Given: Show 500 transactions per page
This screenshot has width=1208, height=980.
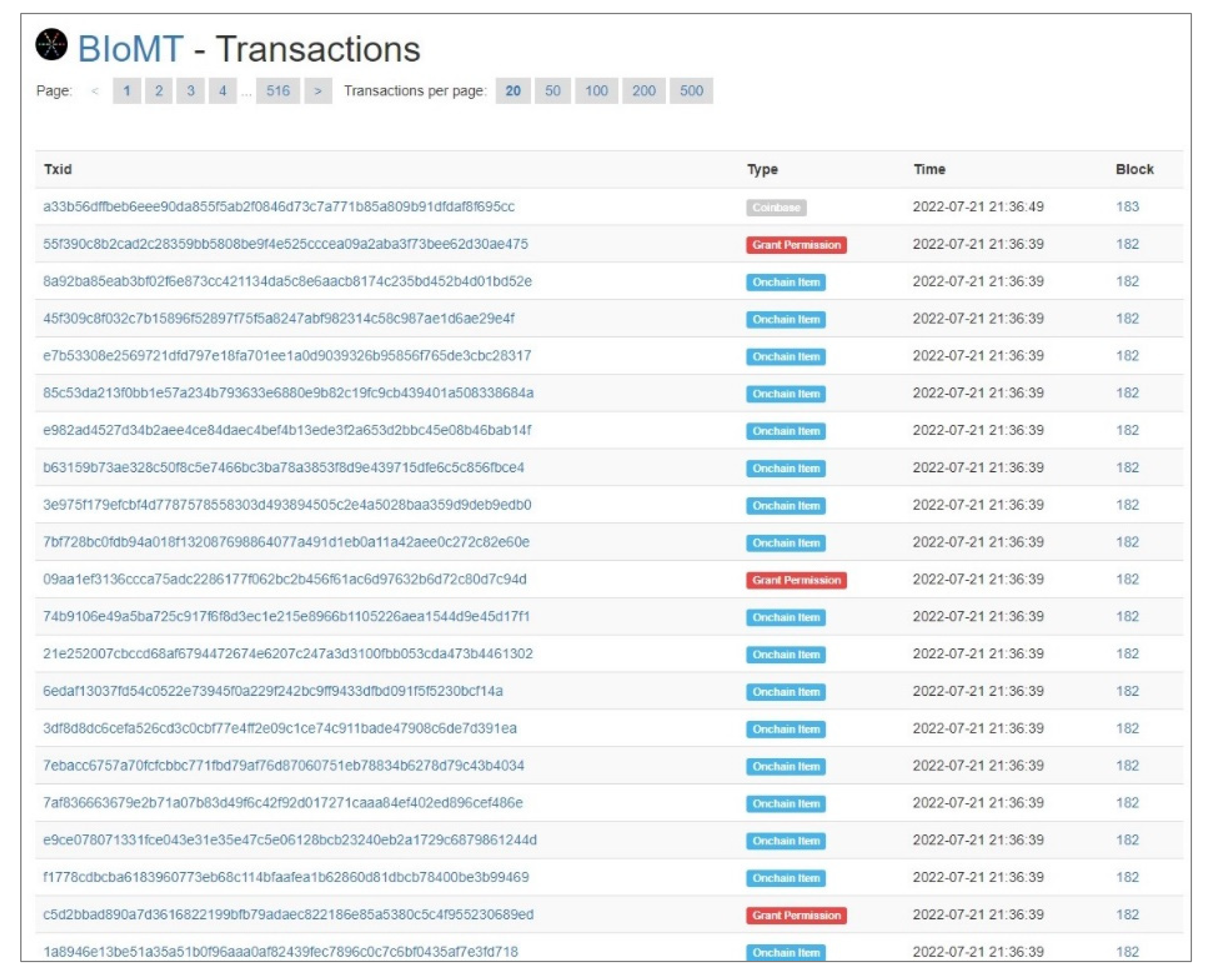Looking at the screenshot, I should pyautogui.click(x=691, y=91).
